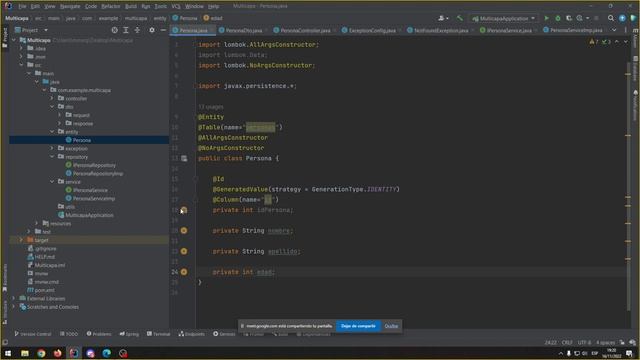Open Project view selector dropdown

(31, 30)
